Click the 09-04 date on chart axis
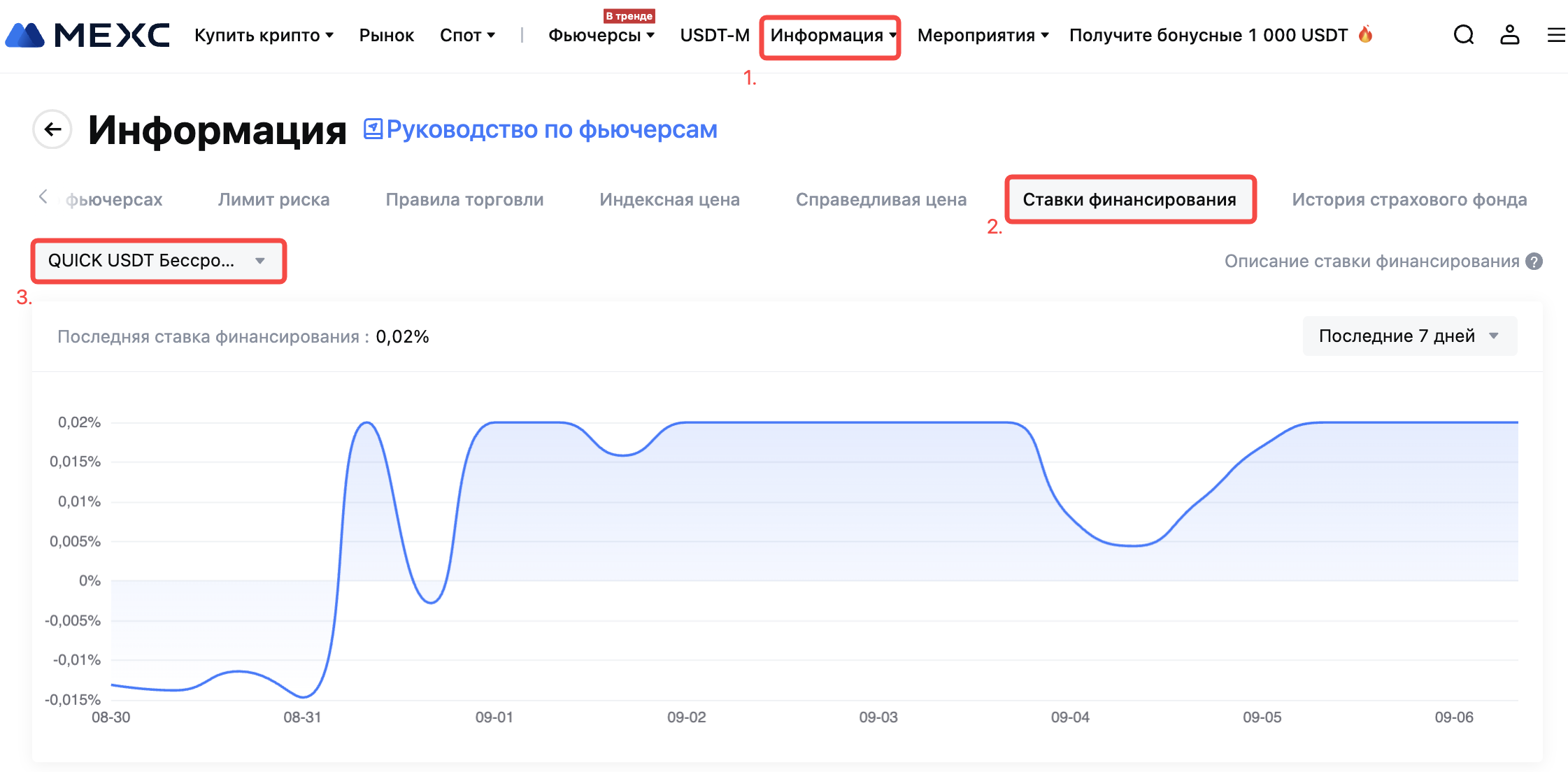Viewport: 1568px width, 772px height. [x=1070, y=717]
